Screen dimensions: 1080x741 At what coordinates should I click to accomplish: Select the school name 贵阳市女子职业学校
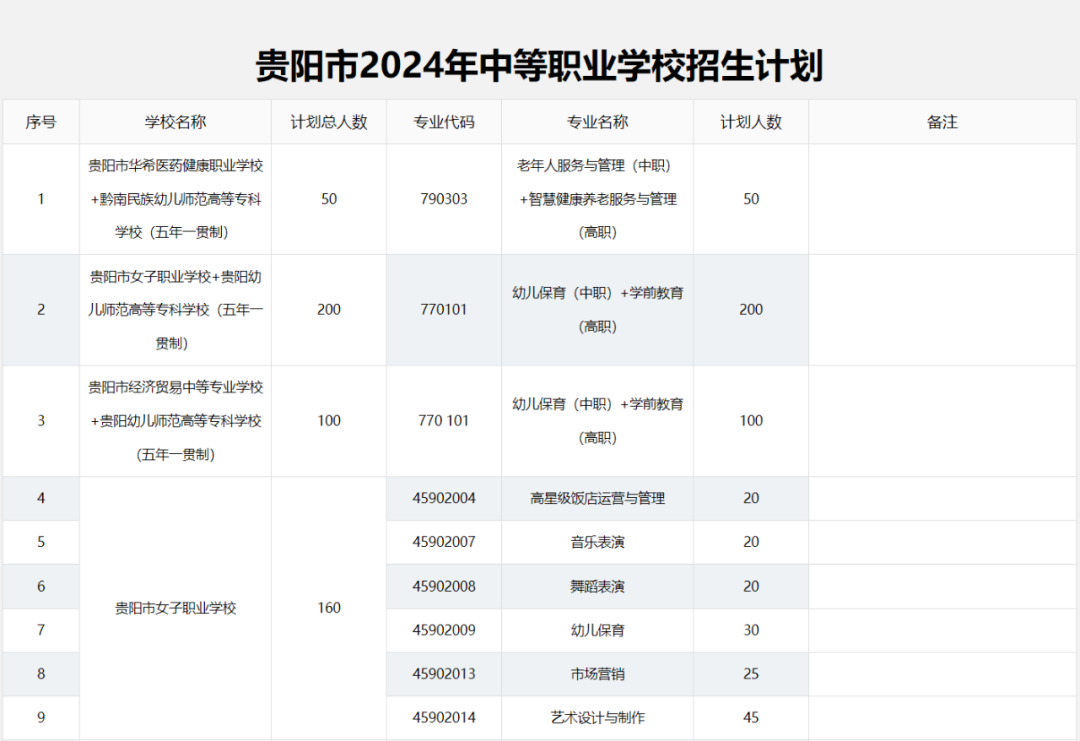[175, 607]
